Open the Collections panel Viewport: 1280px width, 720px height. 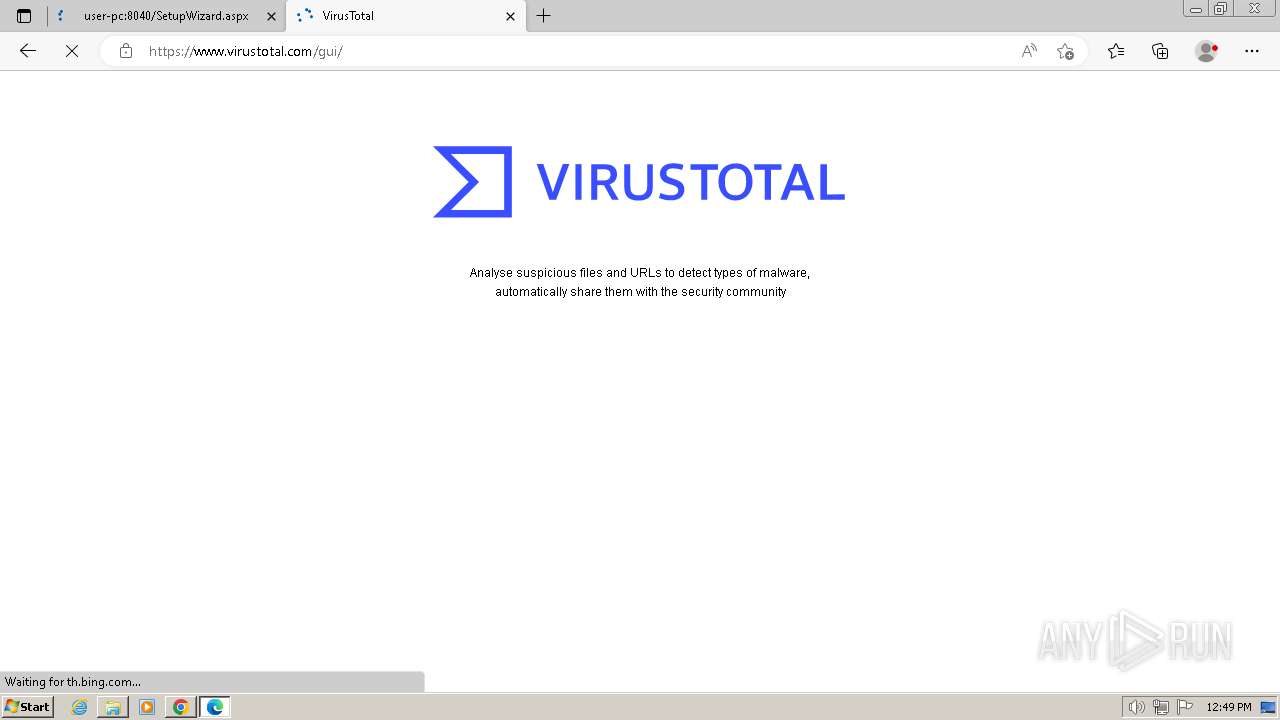(1160, 51)
